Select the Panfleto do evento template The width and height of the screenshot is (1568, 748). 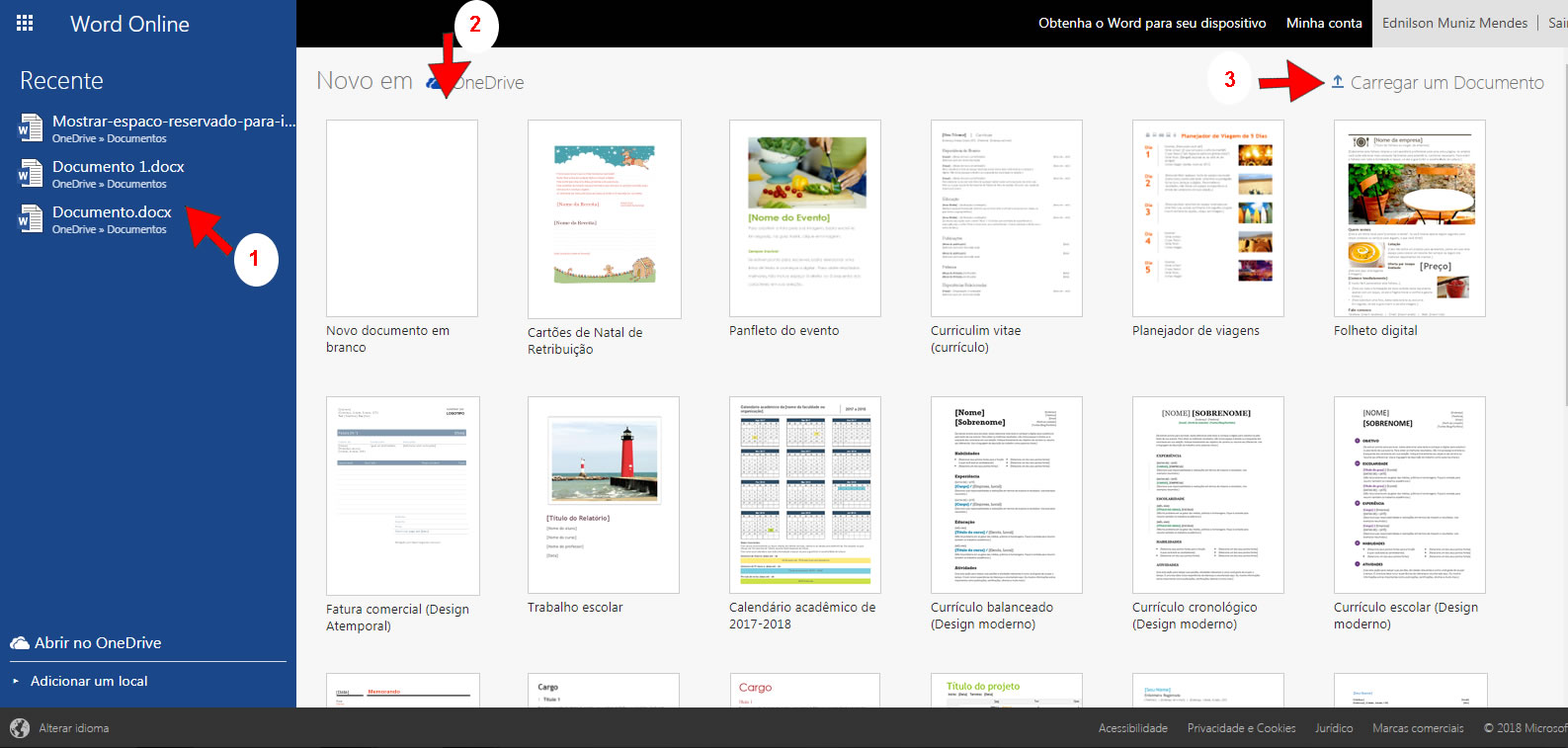coord(805,218)
